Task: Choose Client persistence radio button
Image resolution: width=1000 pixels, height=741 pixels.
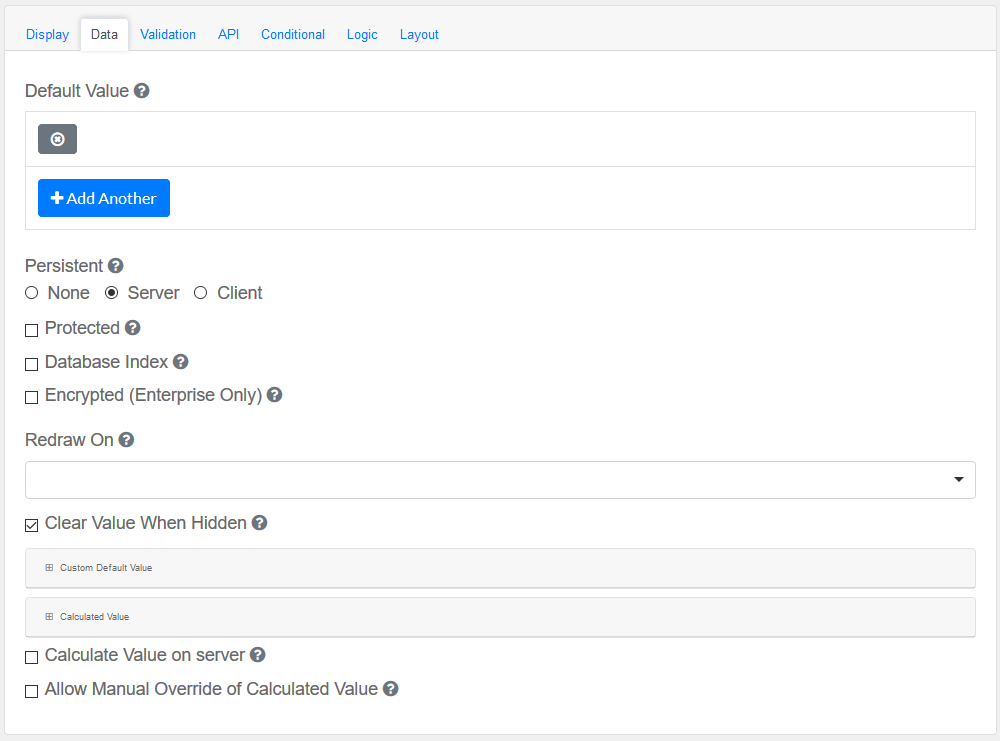Action: tap(201, 293)
